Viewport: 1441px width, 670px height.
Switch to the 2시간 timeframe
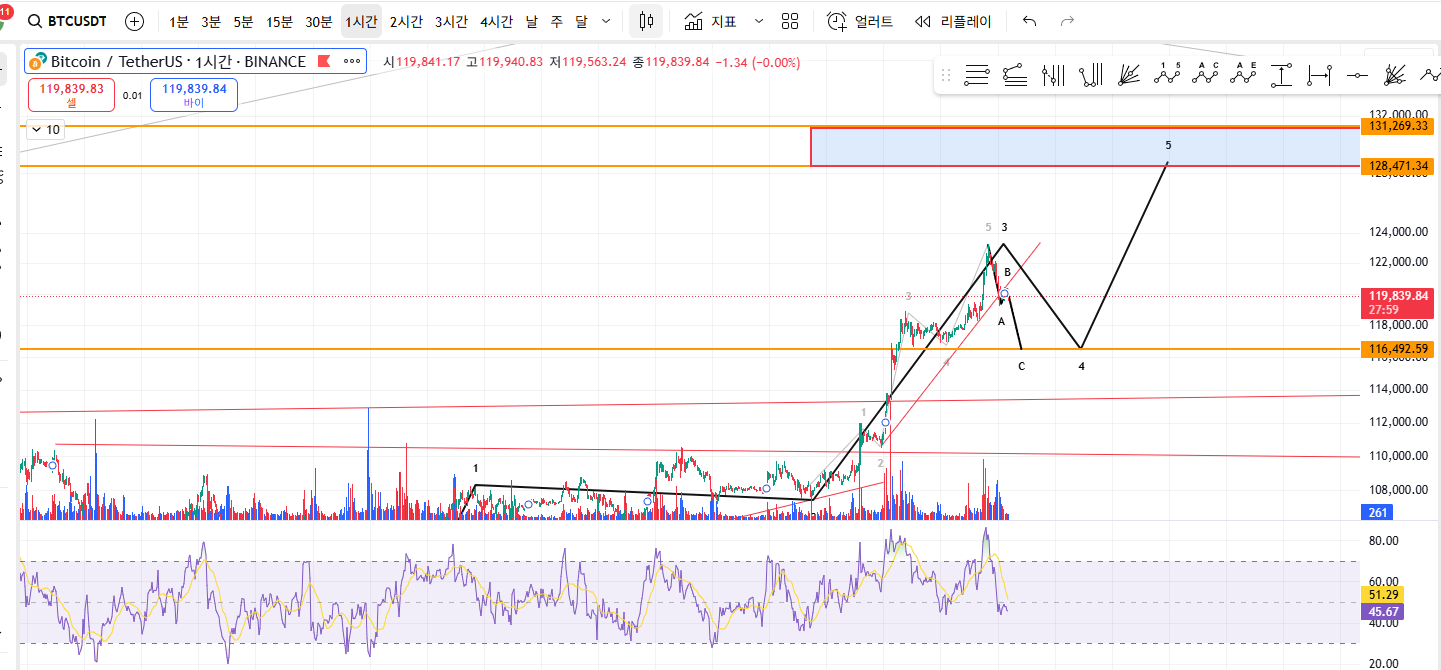pyautogui.click(x=406, y=21)
